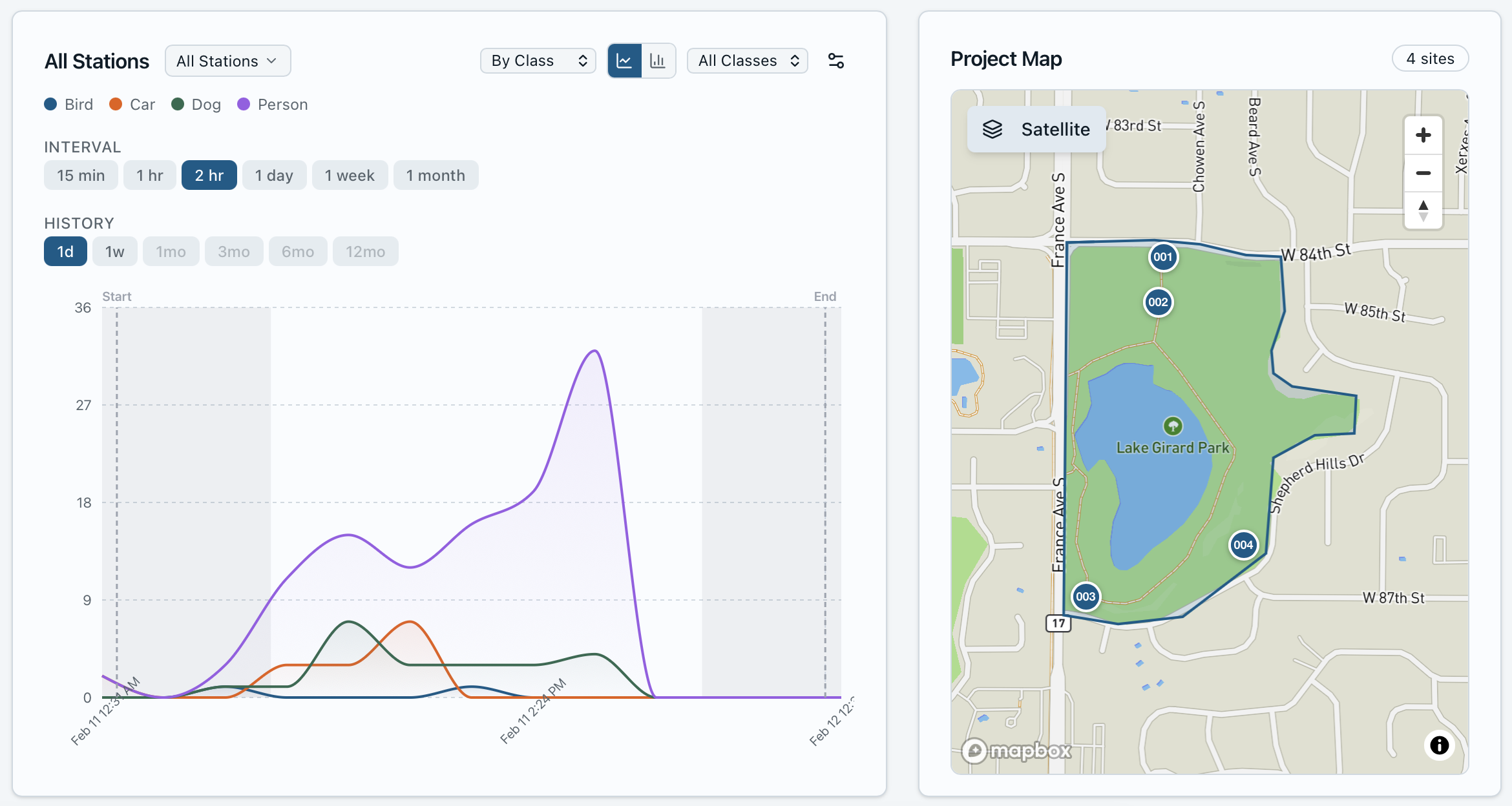Viewport: 1512px width, 806px height.
Task: Zoom out on the project map
Action: [x=1423, y=172]
